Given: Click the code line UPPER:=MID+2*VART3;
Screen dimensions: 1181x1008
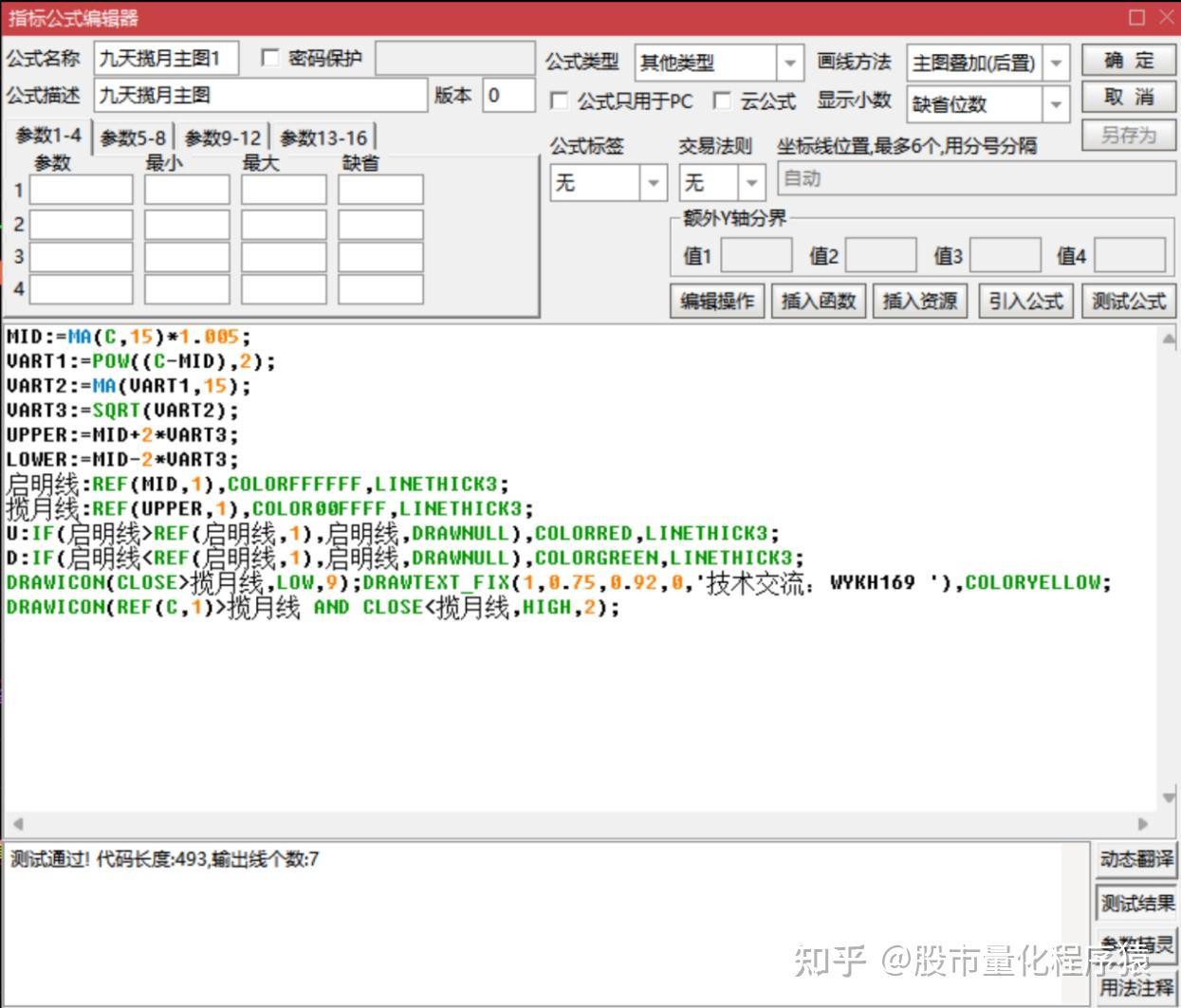Looking at the screenshot, I should [122, 435].
